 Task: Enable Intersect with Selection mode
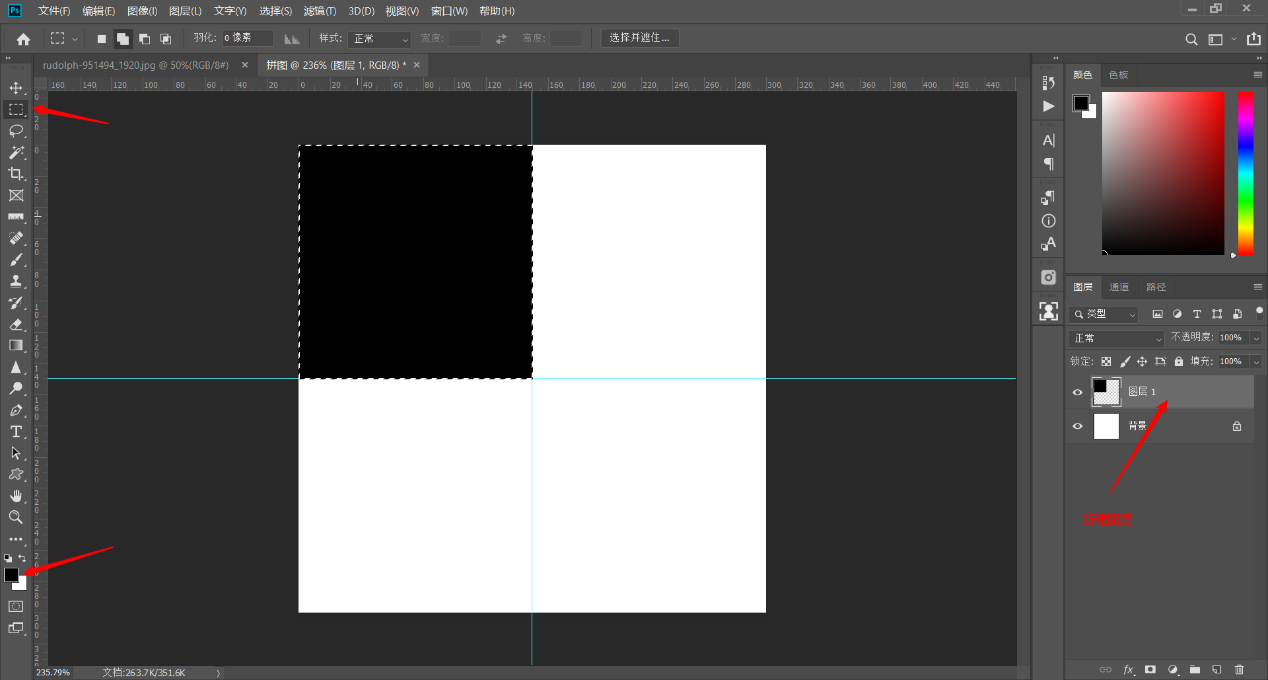[x=166, y=39]
